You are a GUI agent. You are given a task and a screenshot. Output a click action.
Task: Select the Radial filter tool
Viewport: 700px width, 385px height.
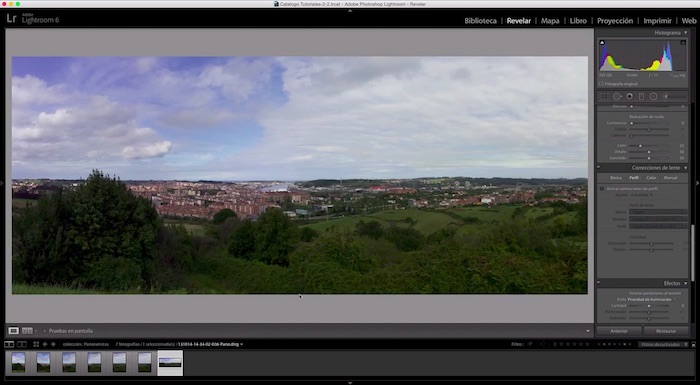click(x=653, y=96)
